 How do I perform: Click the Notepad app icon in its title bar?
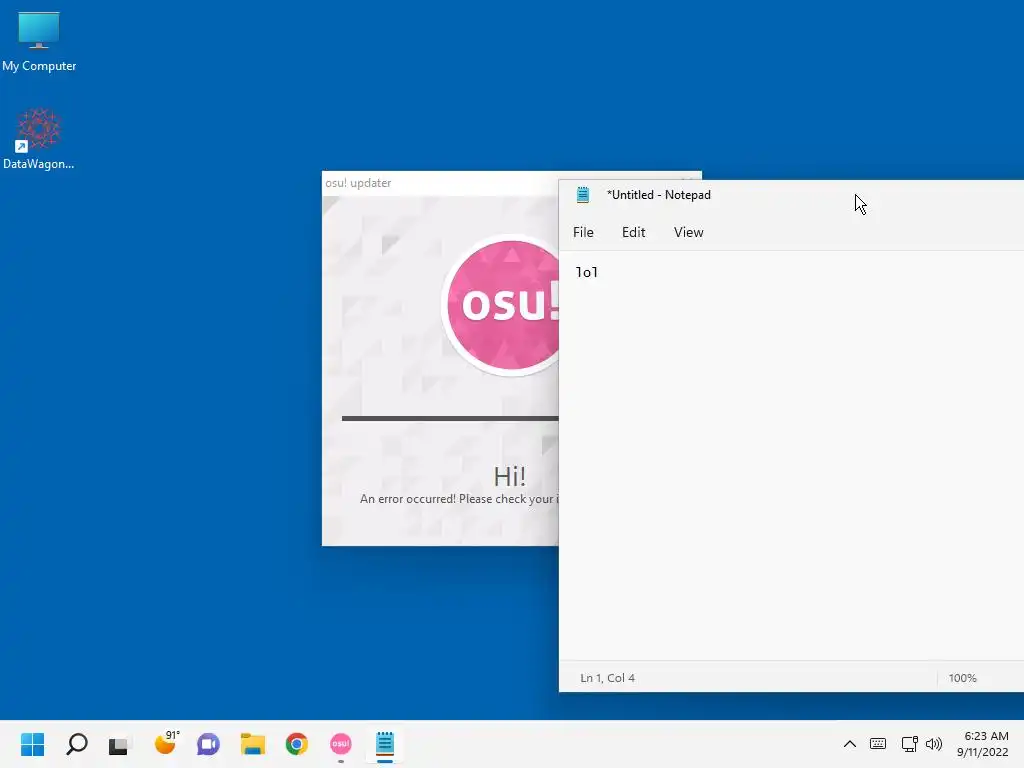click(583, 195)
